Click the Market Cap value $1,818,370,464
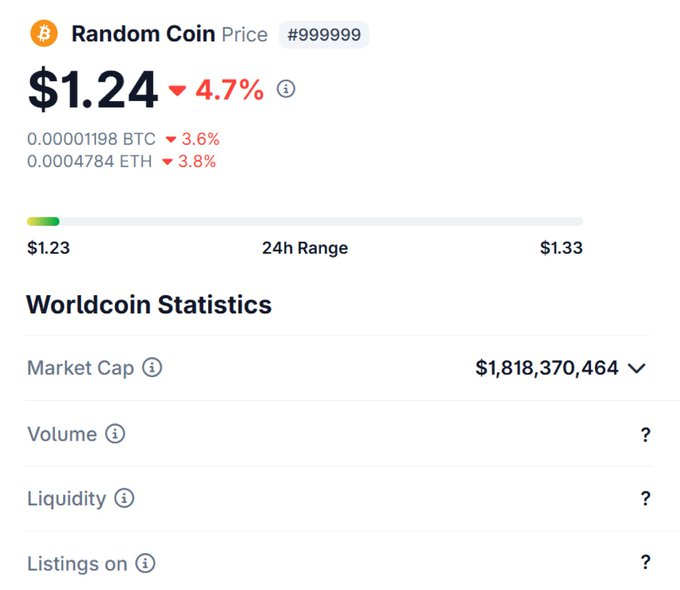Screen dimensions: 680x590 [547, 368]
